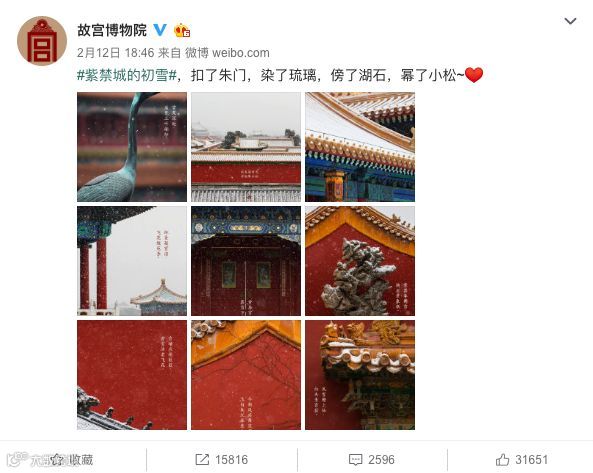Open the glazed tile gate ornament photo
The image size is (593, 473).
coord(360,375)
